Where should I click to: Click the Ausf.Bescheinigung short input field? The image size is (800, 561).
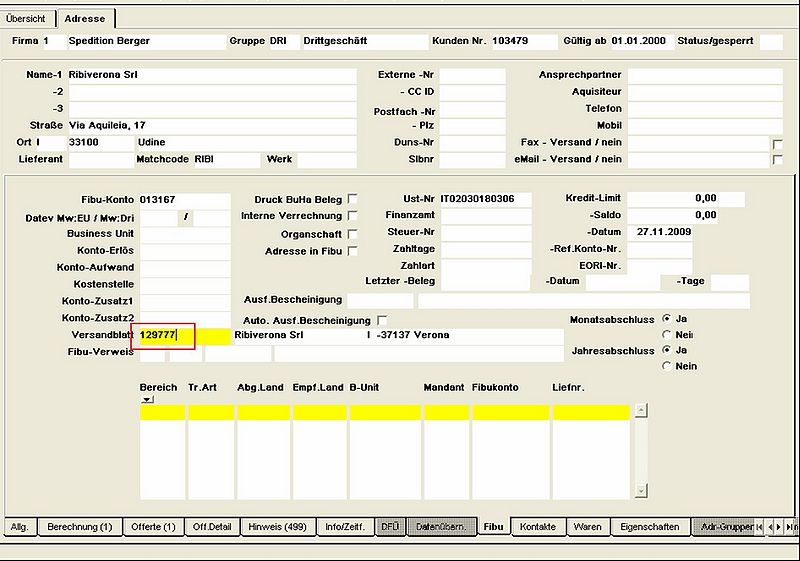380,300
